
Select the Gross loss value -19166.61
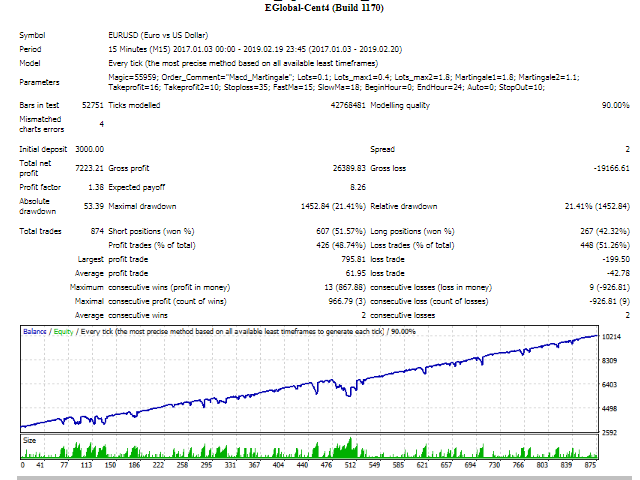coord(606,167)
